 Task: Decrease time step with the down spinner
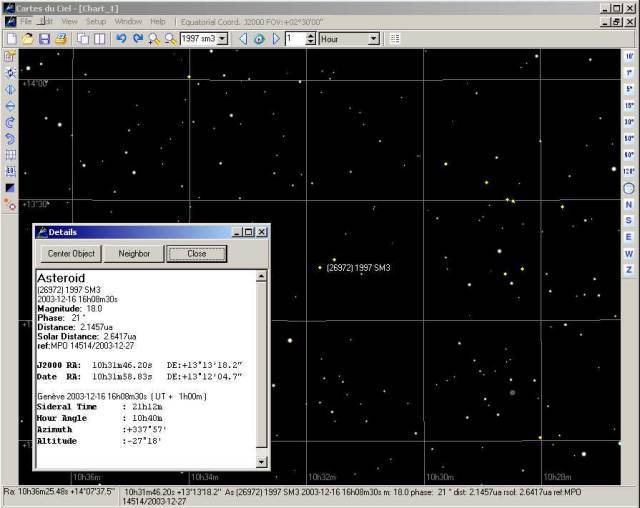(x=311, y=42)
